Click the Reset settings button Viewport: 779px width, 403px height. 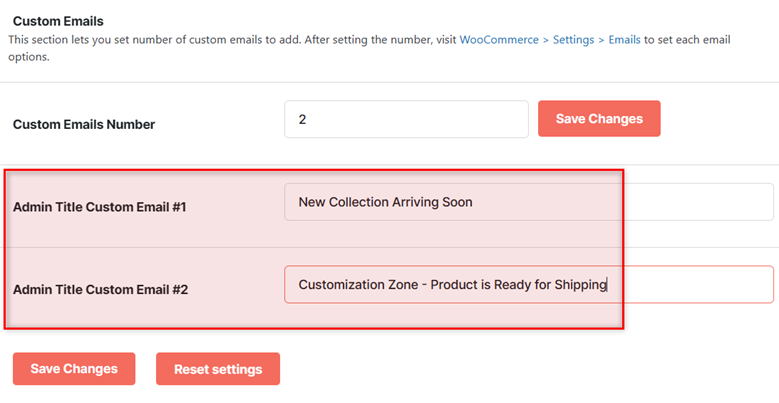tap(218, 369)
